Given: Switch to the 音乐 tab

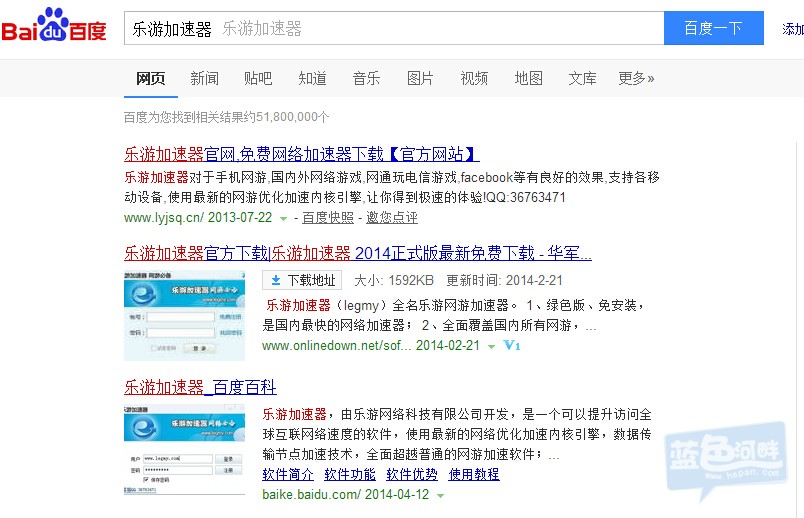Looking at the screenshot, I should coord(366,78).
